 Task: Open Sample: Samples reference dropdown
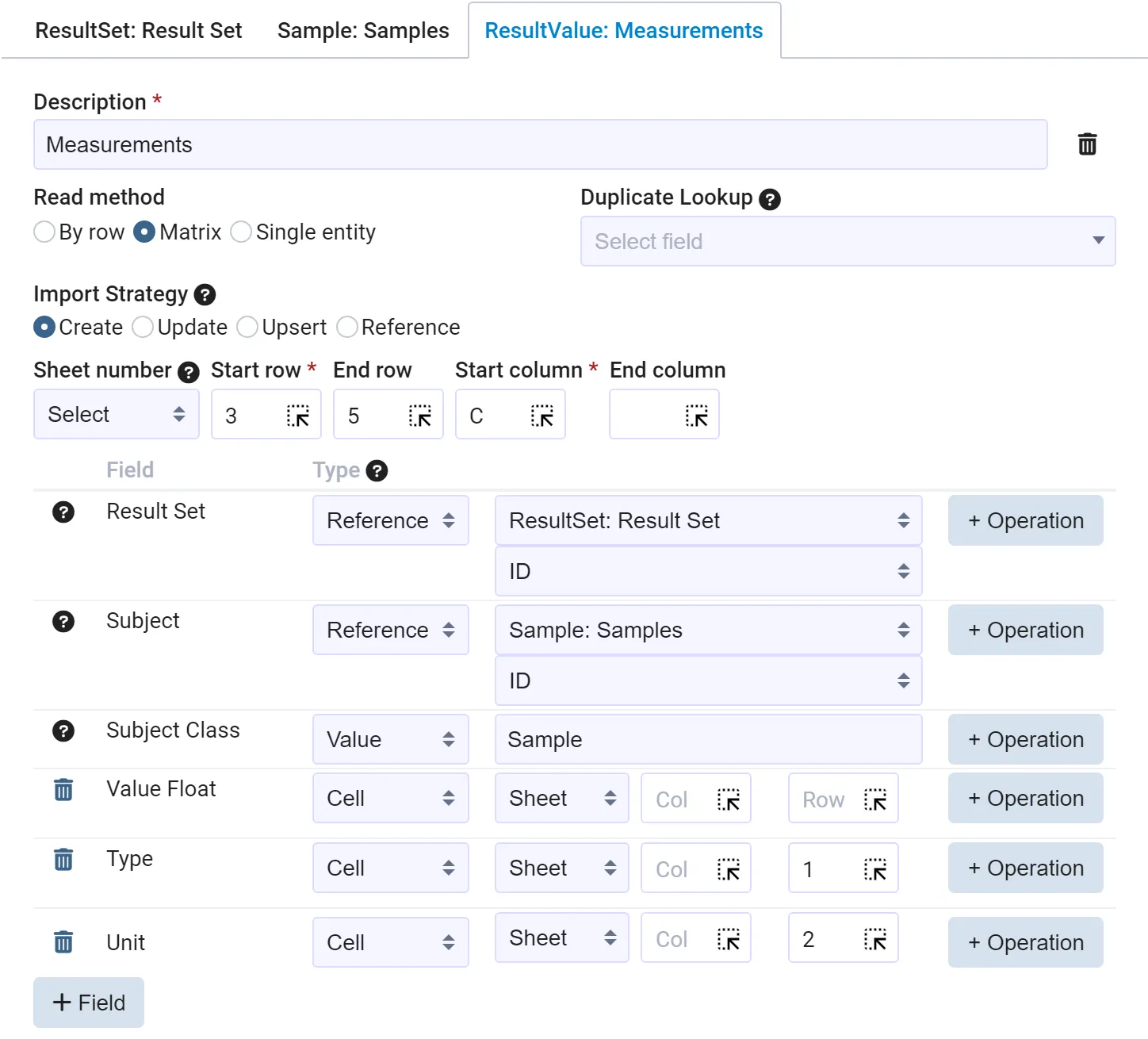coord(709,631)
